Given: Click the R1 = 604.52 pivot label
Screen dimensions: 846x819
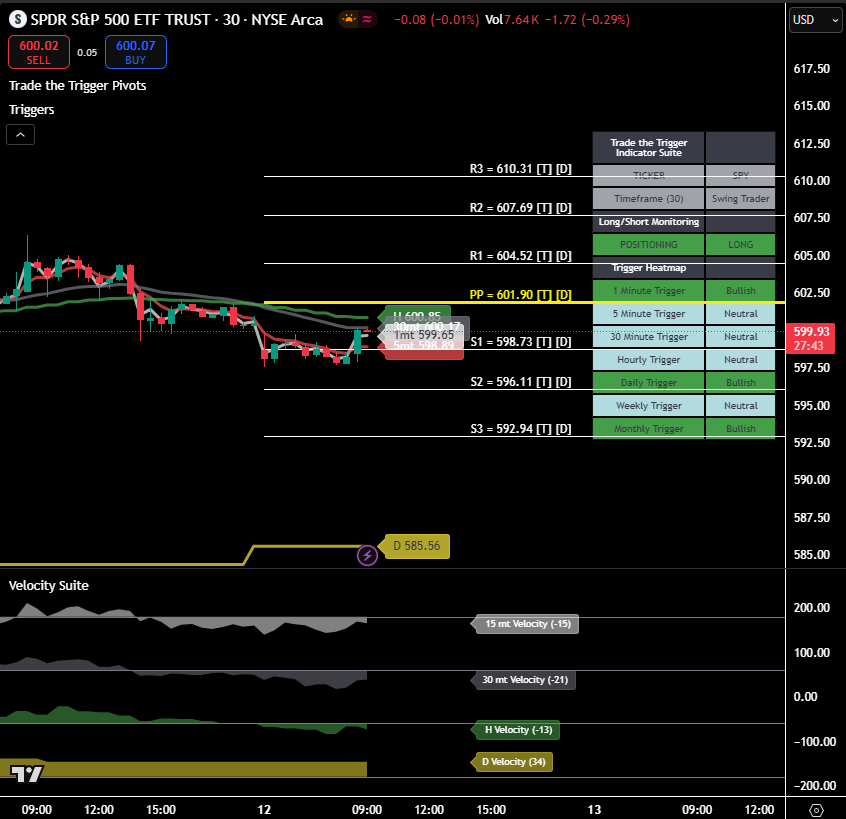Looking at the screenshot, I should click(520, 256).
